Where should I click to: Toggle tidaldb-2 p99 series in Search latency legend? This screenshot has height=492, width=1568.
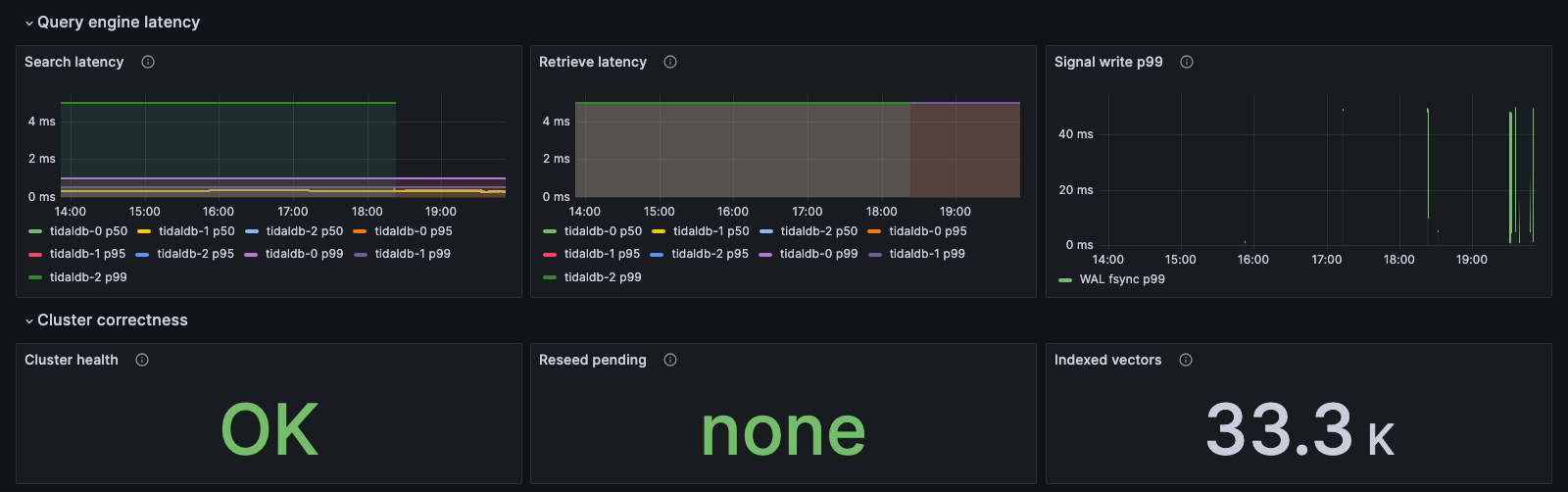[x=77, y=277]
